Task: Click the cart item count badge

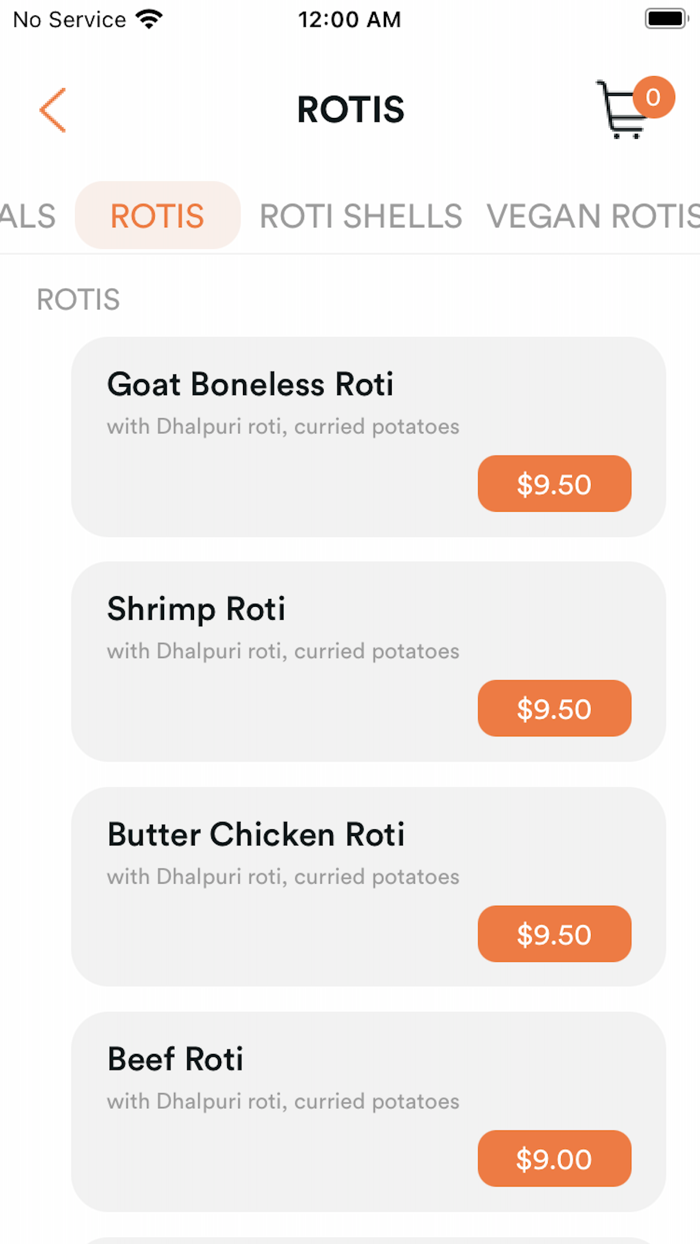Action: point(653,97)
